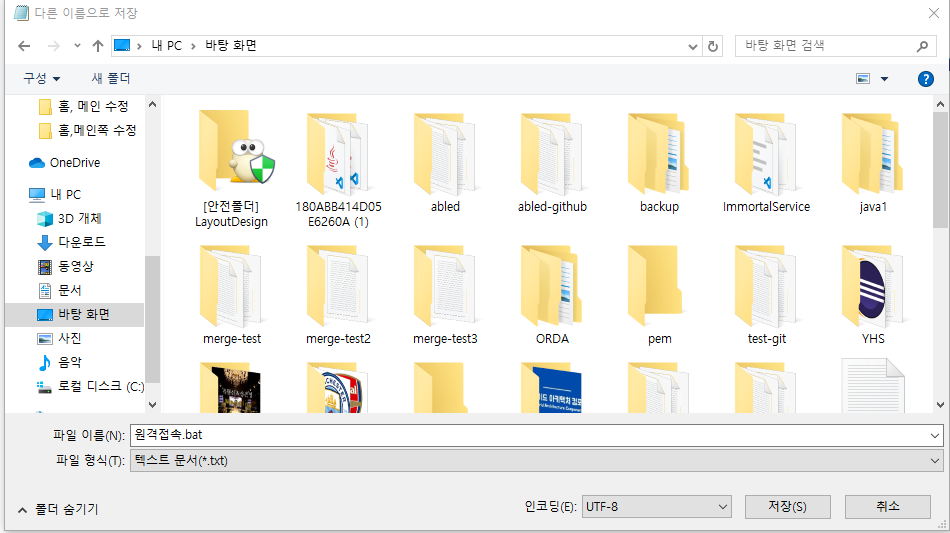Screen dimensions: 950x533
Task: Select the backup folder
Action: point(659,162)
